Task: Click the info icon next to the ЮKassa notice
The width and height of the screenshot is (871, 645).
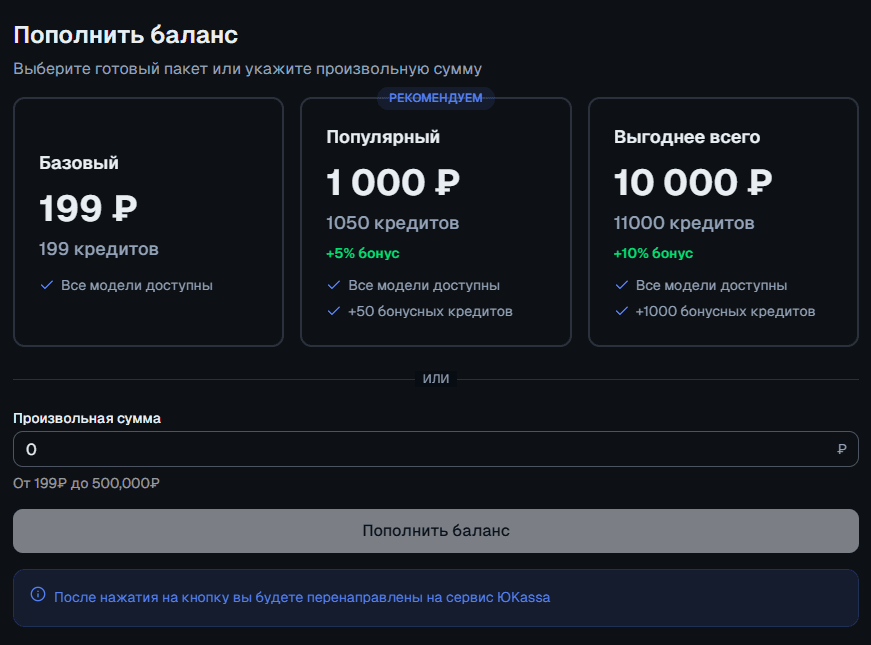Action: pyautogui.click(x=37, y=597)
